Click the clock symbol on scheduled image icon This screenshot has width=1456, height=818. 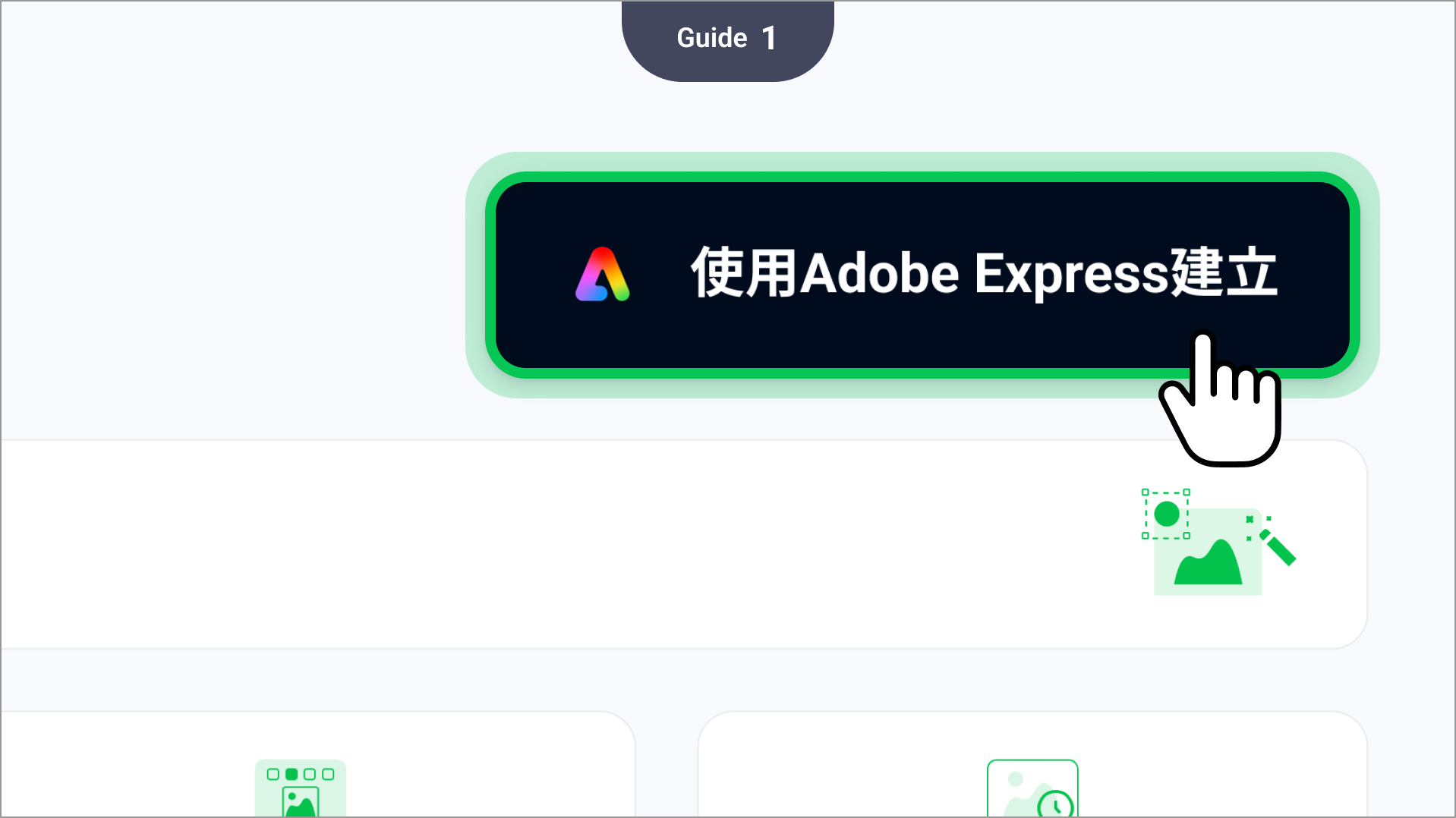click(1055, 804)
